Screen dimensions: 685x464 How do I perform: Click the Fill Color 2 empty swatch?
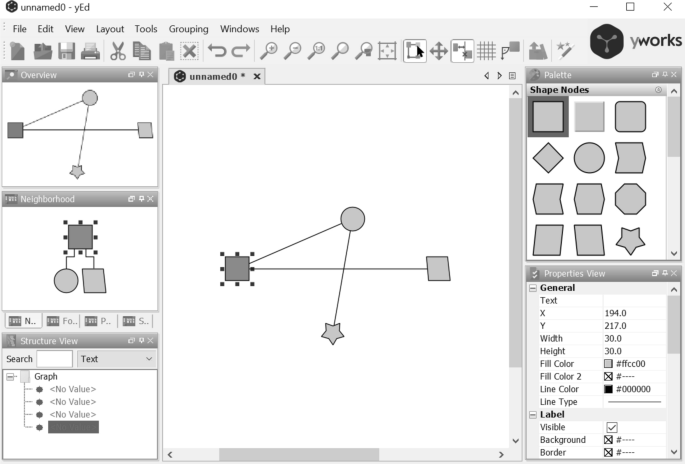click(608, 376)
